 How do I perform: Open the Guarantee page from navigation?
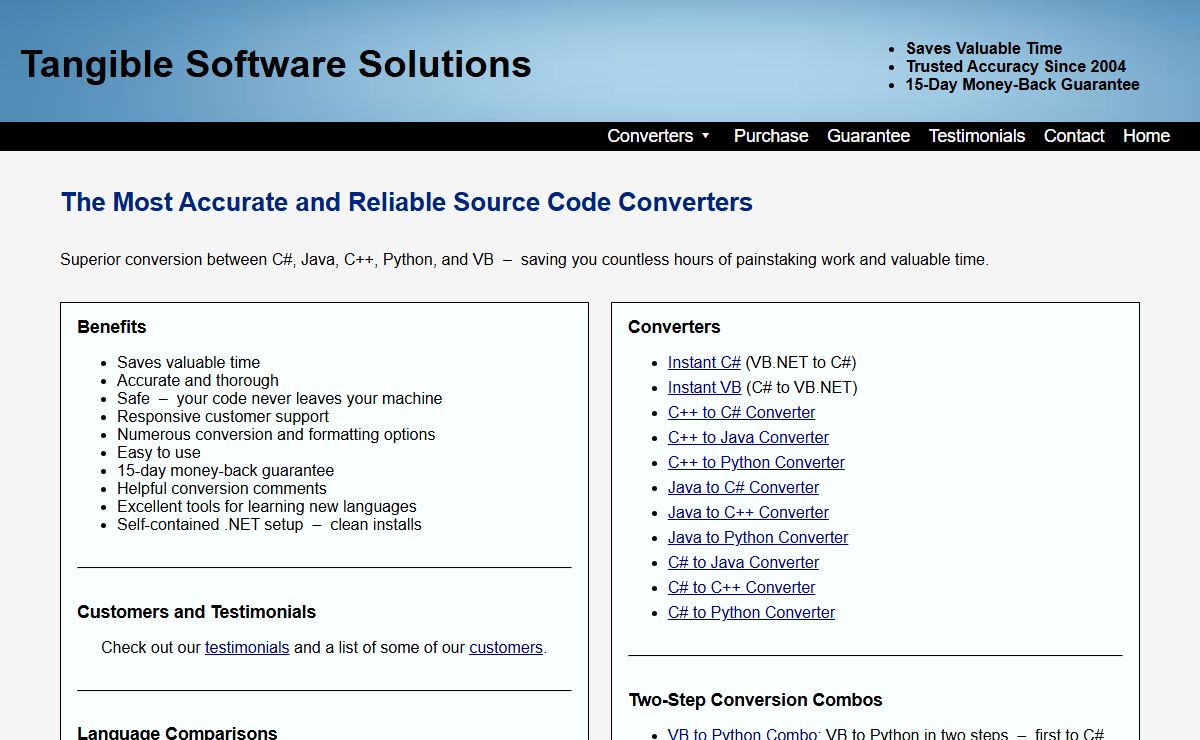coord(868,136)
